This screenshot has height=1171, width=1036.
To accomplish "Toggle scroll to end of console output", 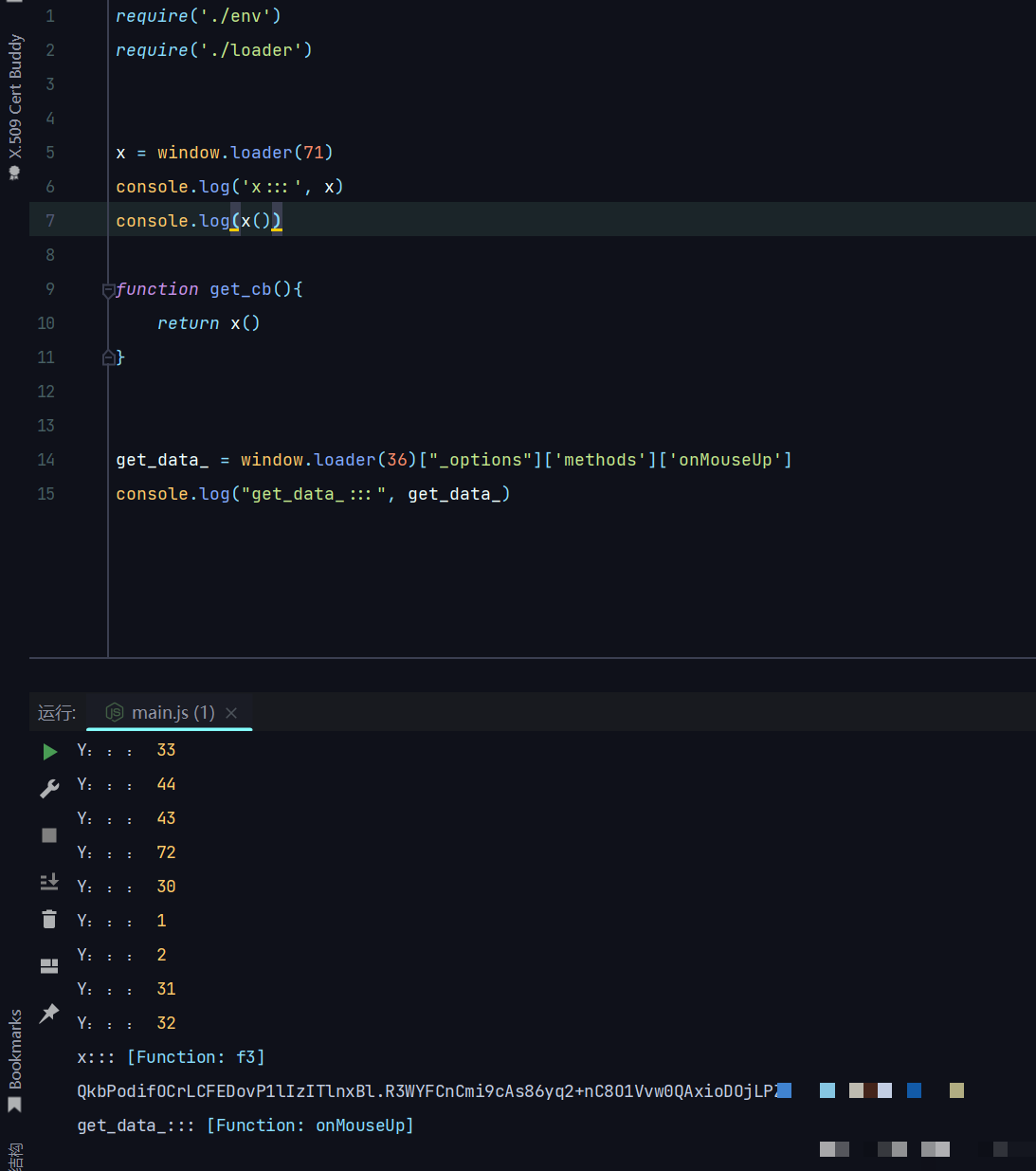I will (49, 882).
